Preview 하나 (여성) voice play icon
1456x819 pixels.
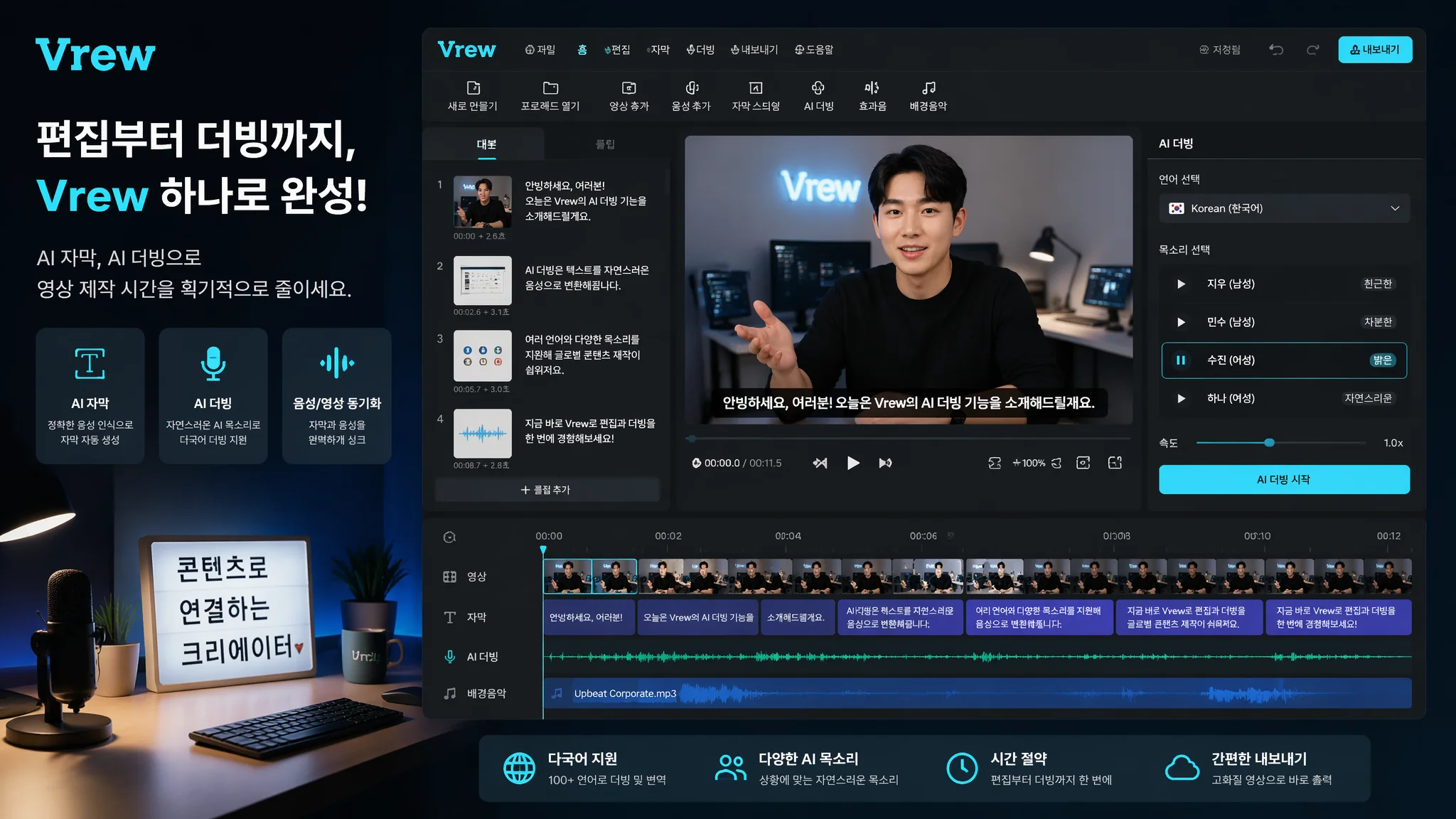point(1181,399)
